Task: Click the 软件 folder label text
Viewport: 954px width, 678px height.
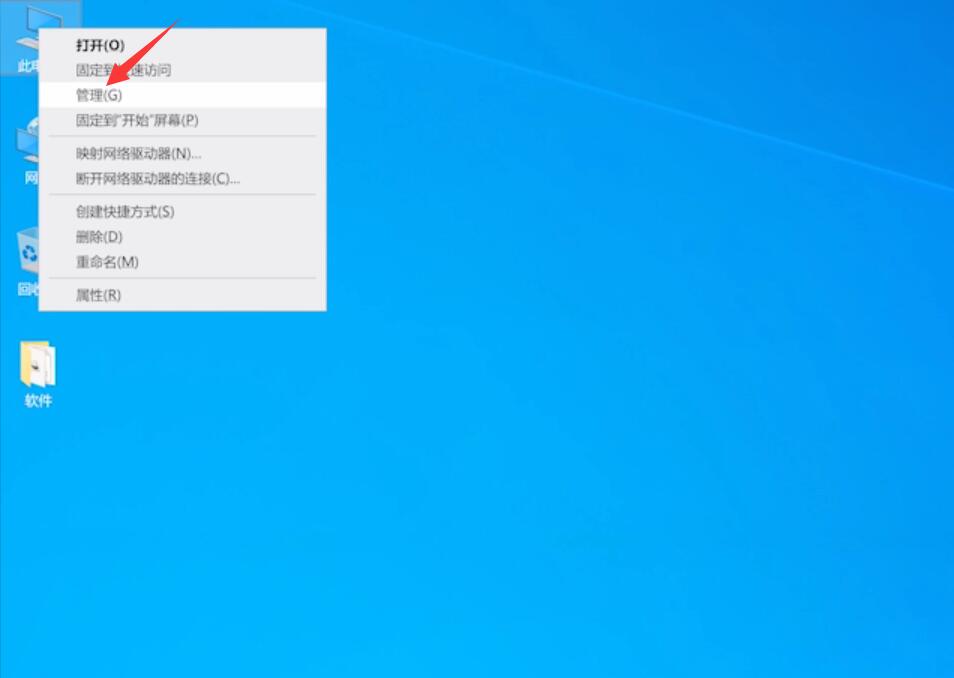Action: pyautogui.click(x=38, y=400)
